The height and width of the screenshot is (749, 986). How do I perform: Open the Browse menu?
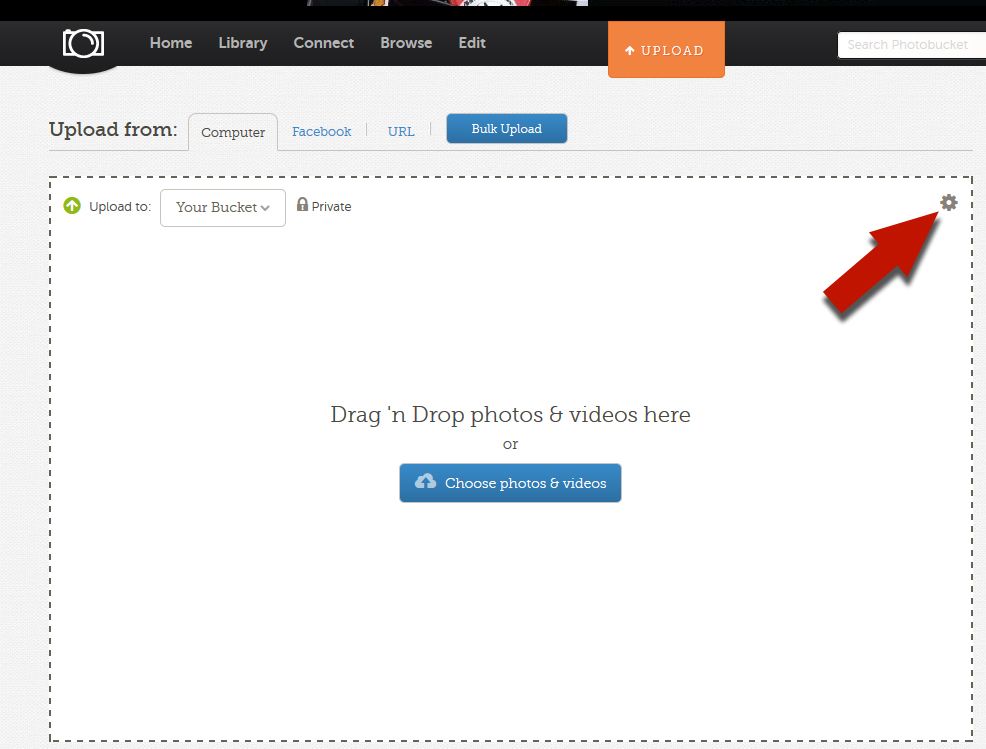pos(406,43)
